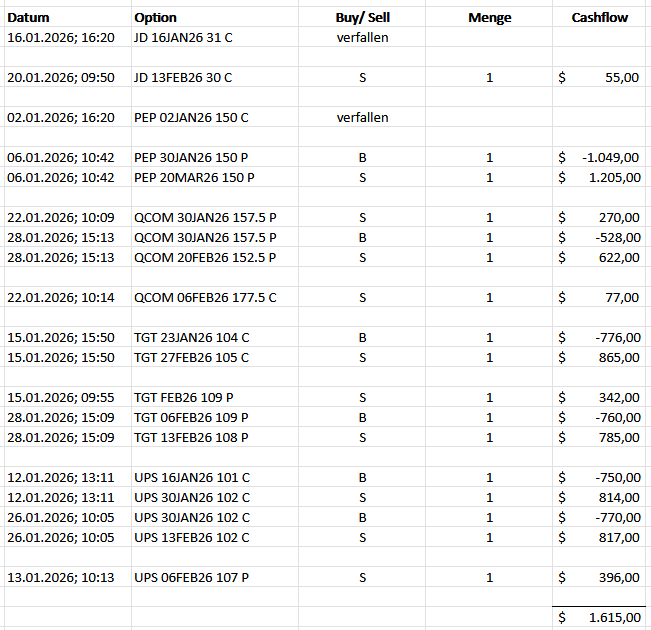
Task: Select the QCOM 20FEB26 152.5 P cell
Action: (x=205, y=258)
